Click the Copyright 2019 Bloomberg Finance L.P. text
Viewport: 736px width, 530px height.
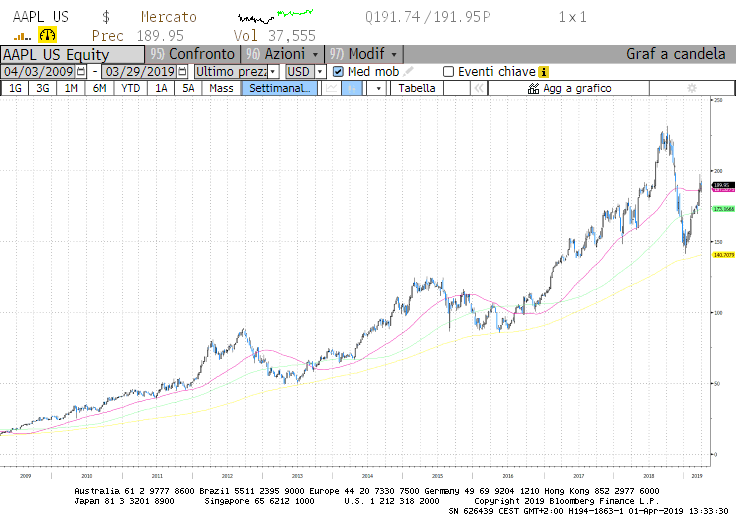567,501
